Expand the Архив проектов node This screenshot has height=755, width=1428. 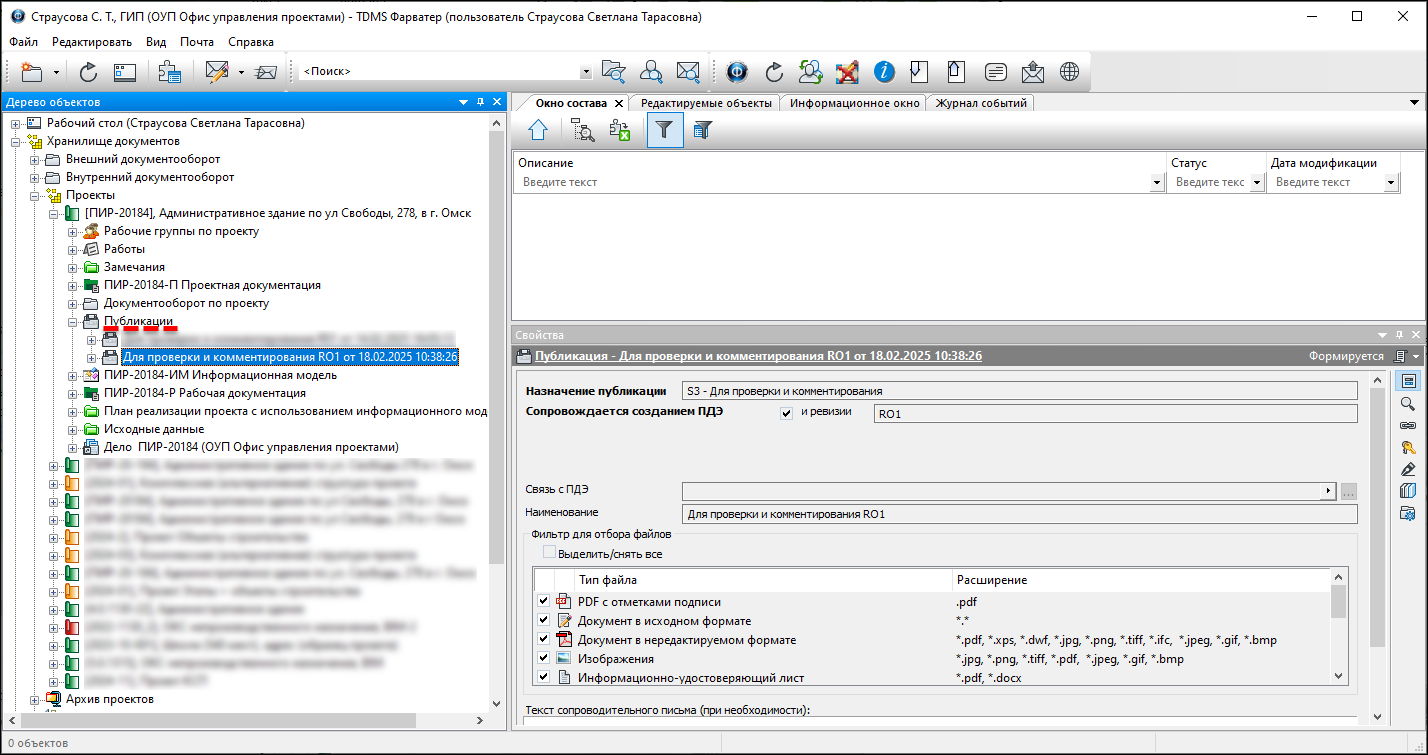tap(35, 699)
